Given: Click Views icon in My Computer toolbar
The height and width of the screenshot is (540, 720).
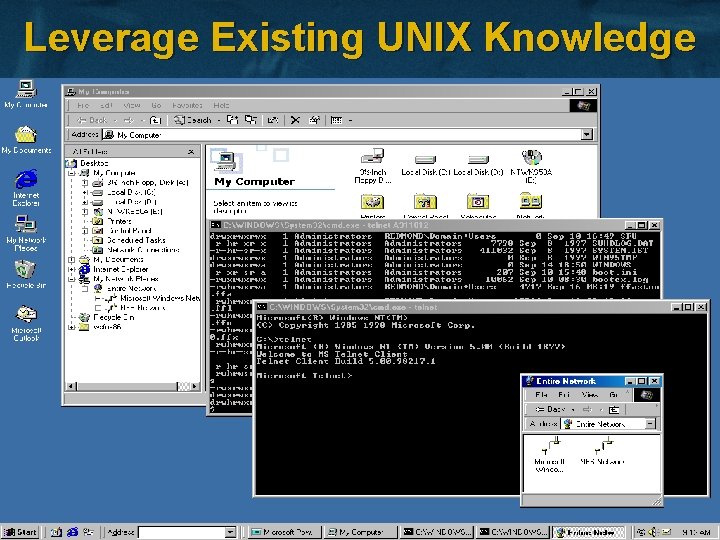Looking at the screenshot, I should 337,120.
